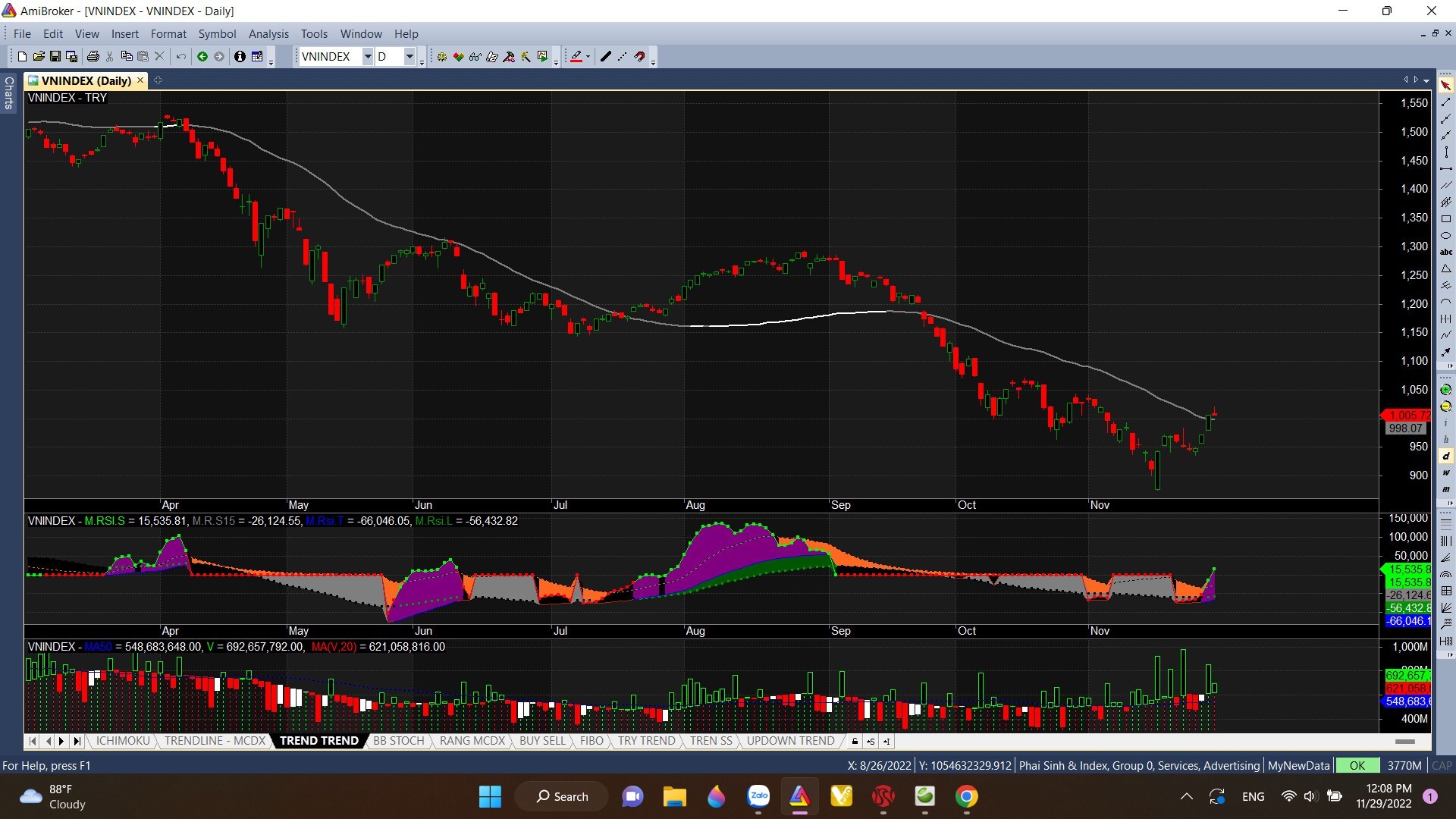The width and height of the screenshot is (1456, 819).
Task: Open Google Chrome from the taskbar
Action: [x=966, y=797]
